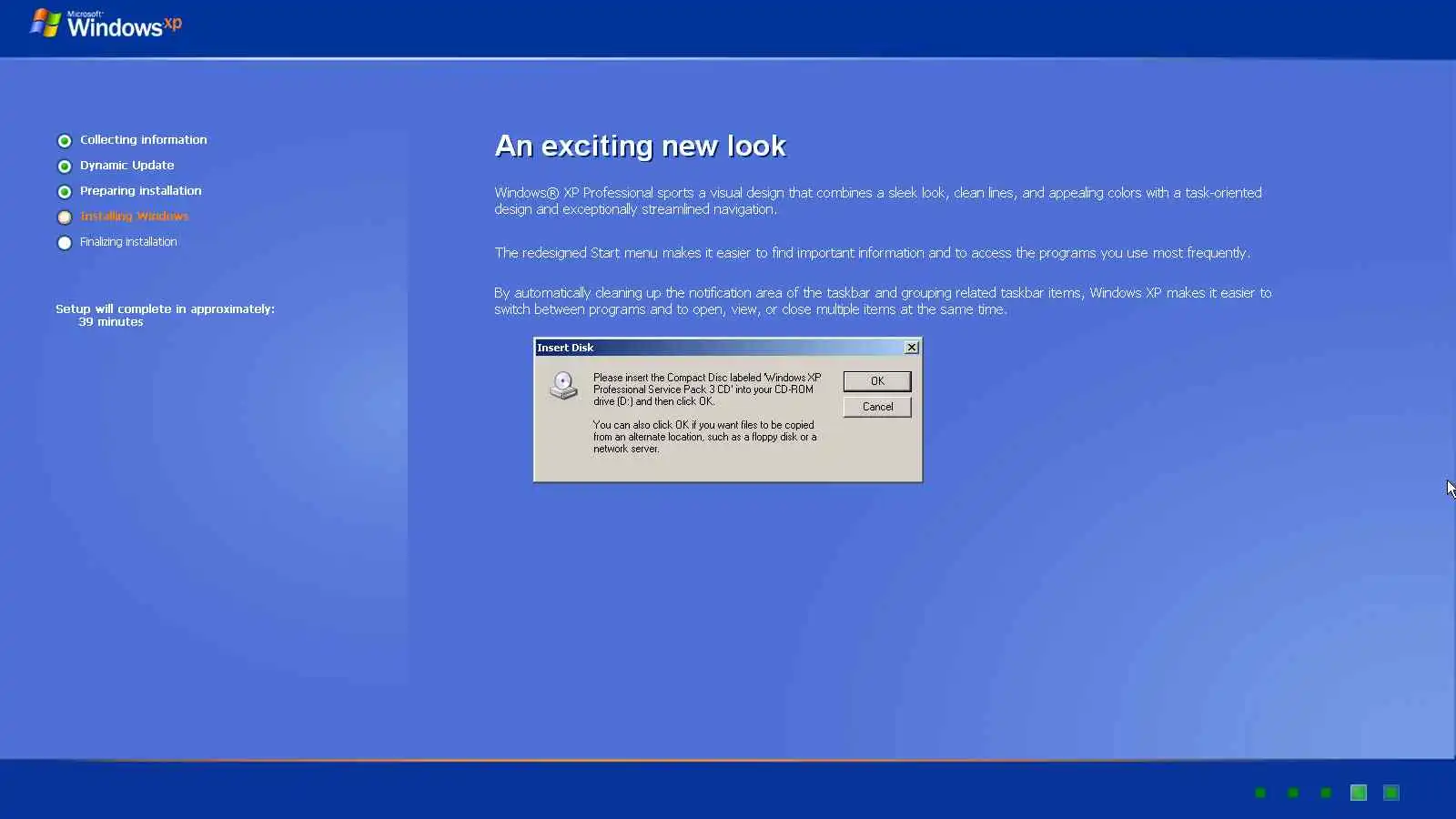Click the green bullet beside Dynamic Update
The height and width of the screenshot is (819, 1456).
(x=65, y=167)
